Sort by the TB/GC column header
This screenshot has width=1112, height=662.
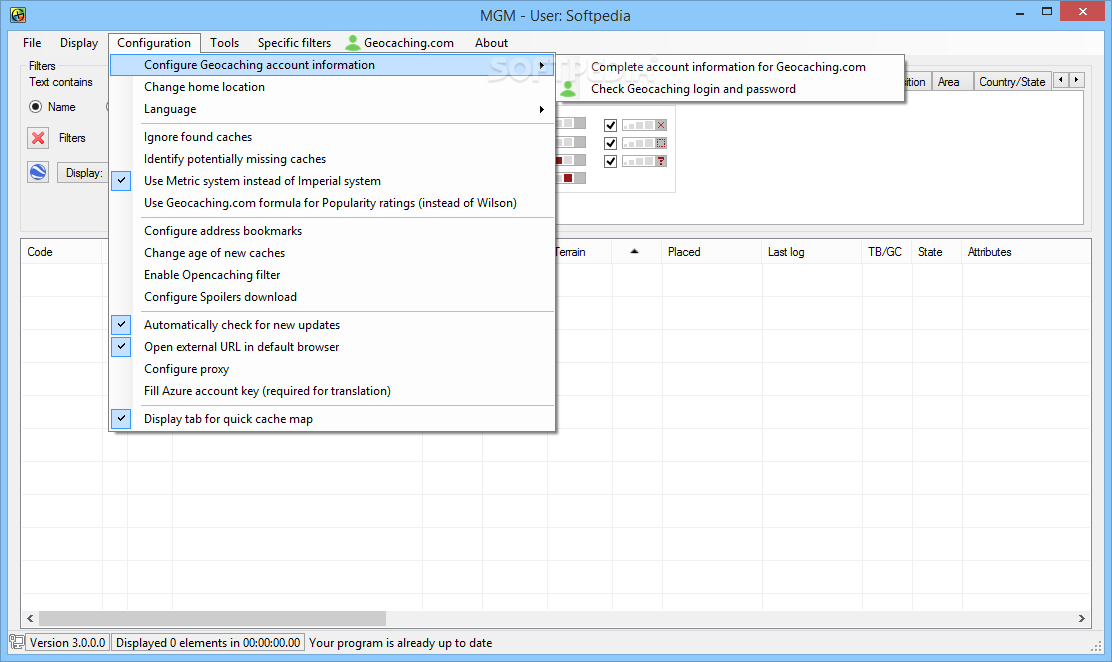tap(887, 252)
